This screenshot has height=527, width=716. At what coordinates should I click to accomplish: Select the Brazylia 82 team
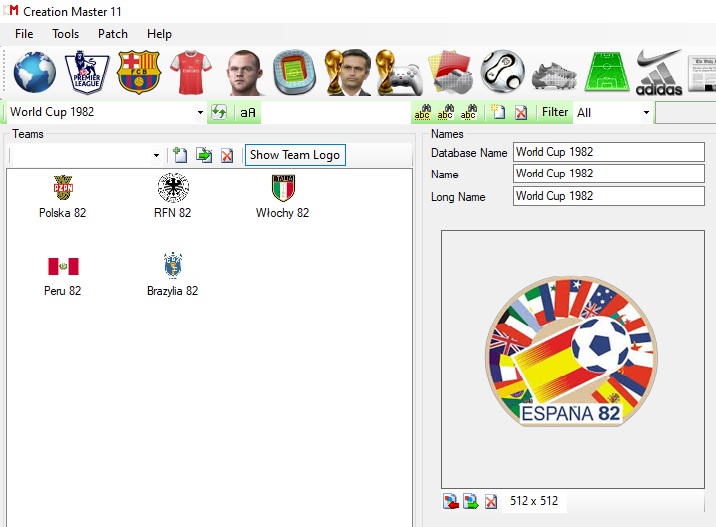point(173,274)
